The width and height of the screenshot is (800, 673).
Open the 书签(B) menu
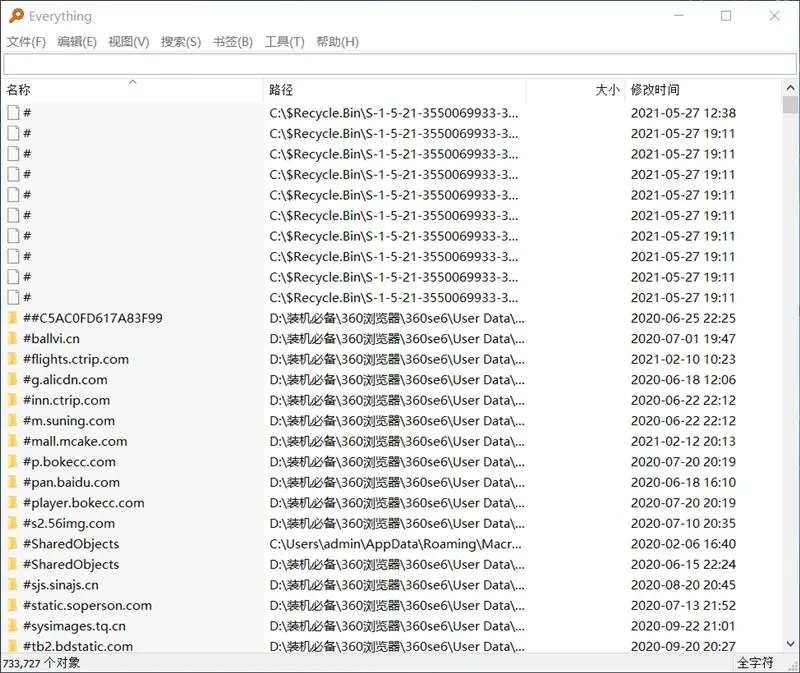(233, 42)
